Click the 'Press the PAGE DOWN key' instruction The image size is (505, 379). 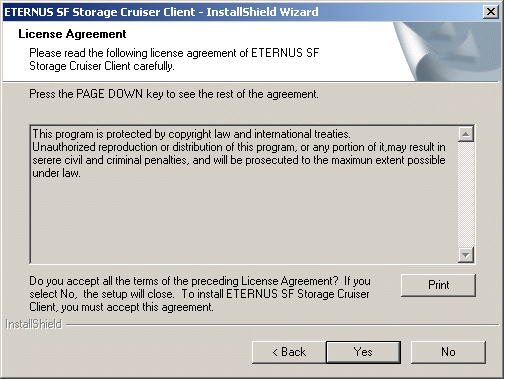point(174,94)
